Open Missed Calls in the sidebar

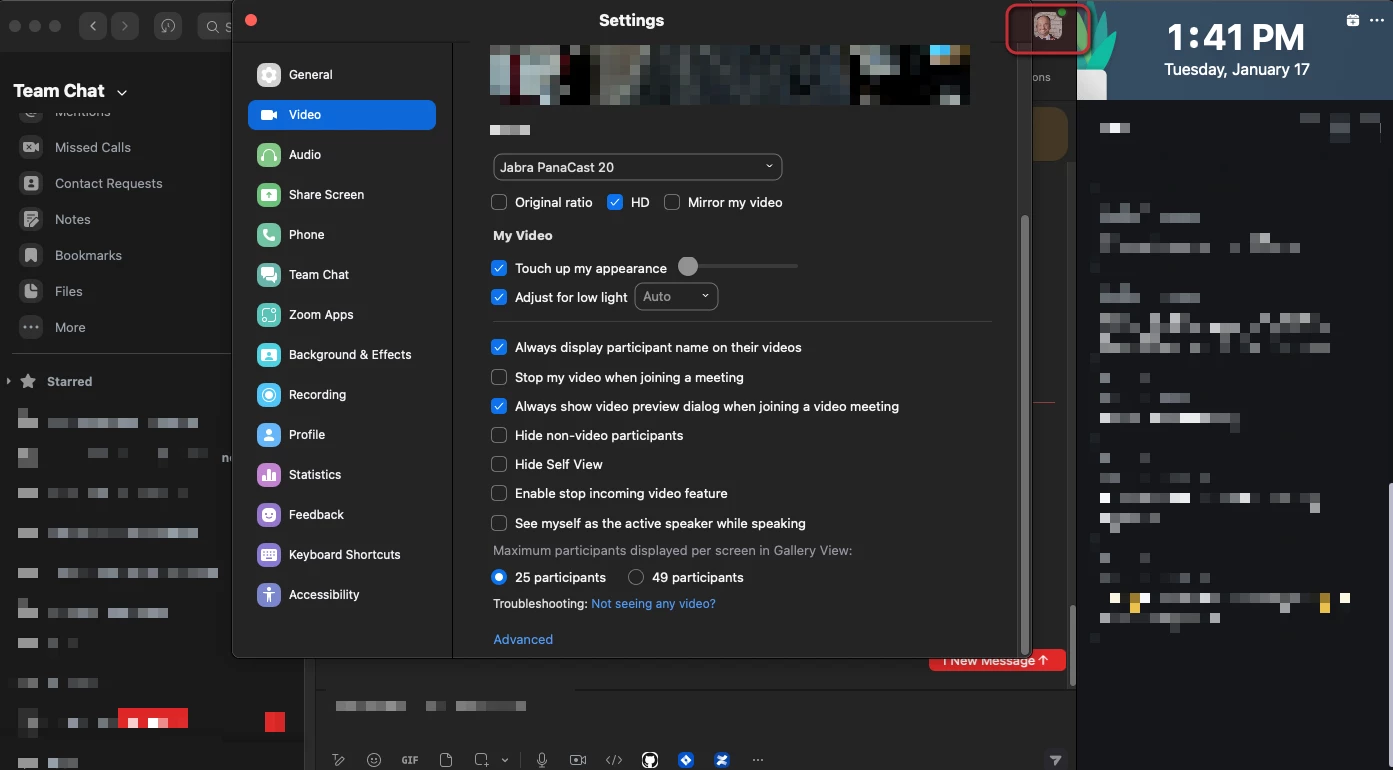[x=93, y=147]
